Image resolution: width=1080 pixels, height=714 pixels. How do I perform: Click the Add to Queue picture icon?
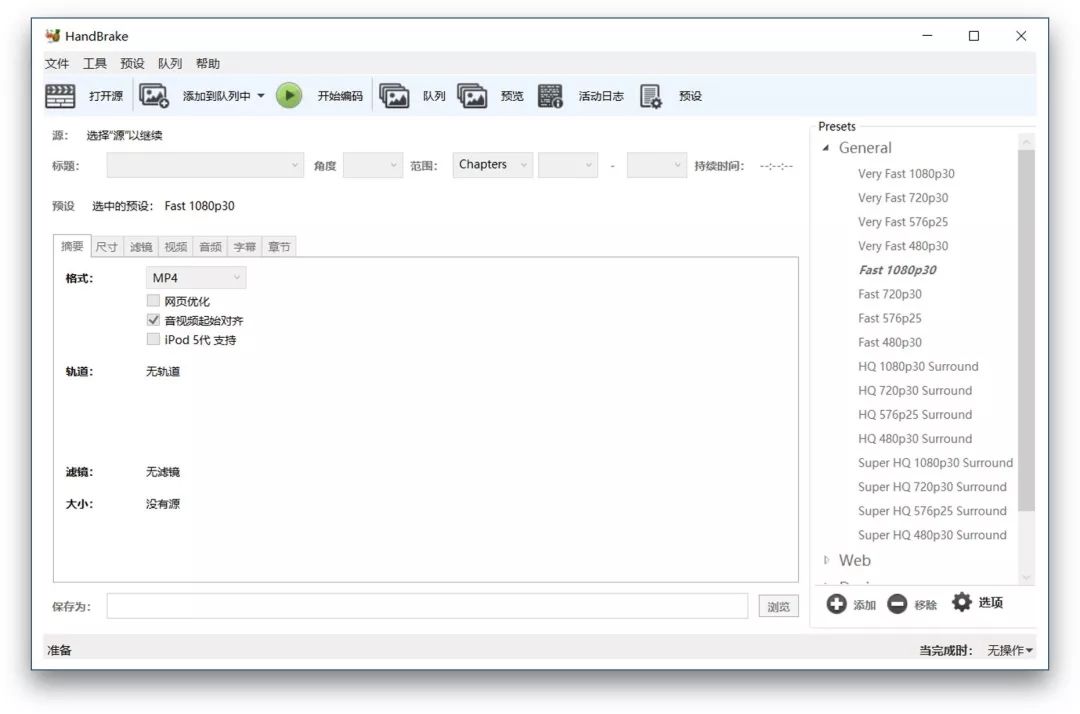pyautogui.click(x=154, y=96)
